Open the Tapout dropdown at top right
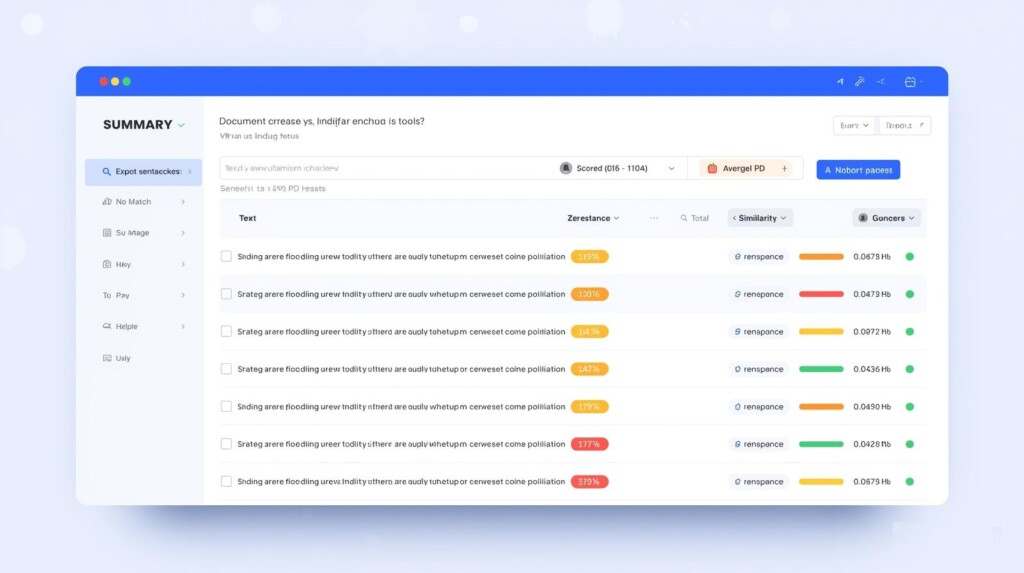The image size is (1024, 573). click(904, 125)
